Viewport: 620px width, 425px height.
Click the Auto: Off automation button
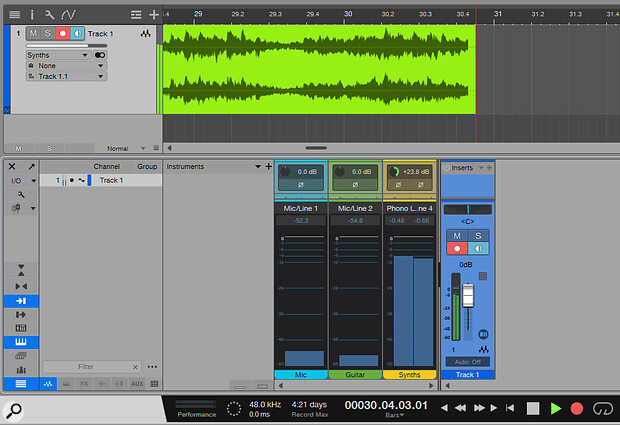(x=468, y=362)
